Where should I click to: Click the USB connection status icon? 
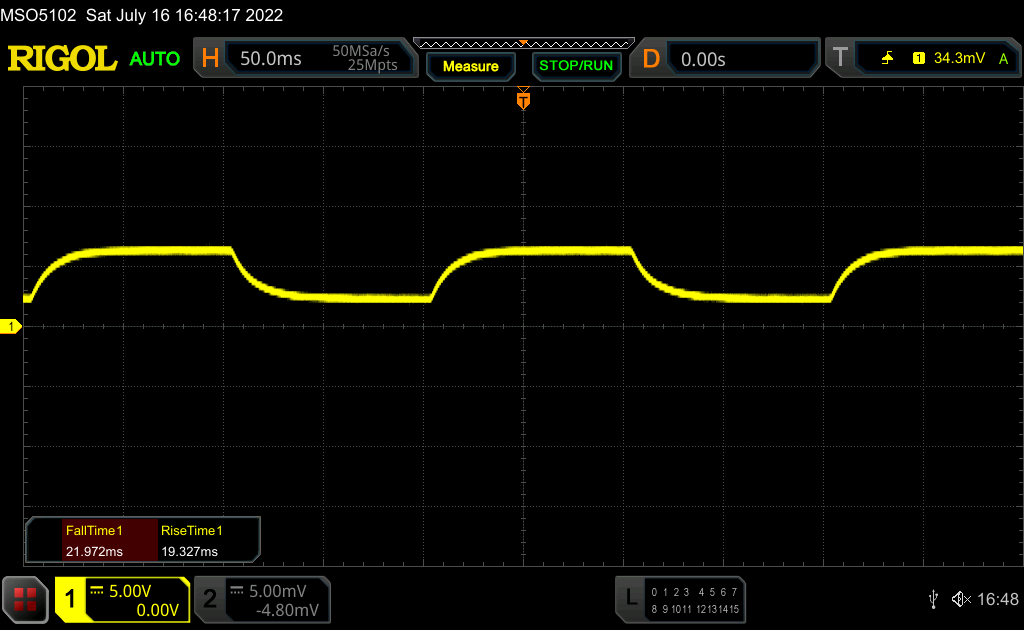[x=933, y=599]
